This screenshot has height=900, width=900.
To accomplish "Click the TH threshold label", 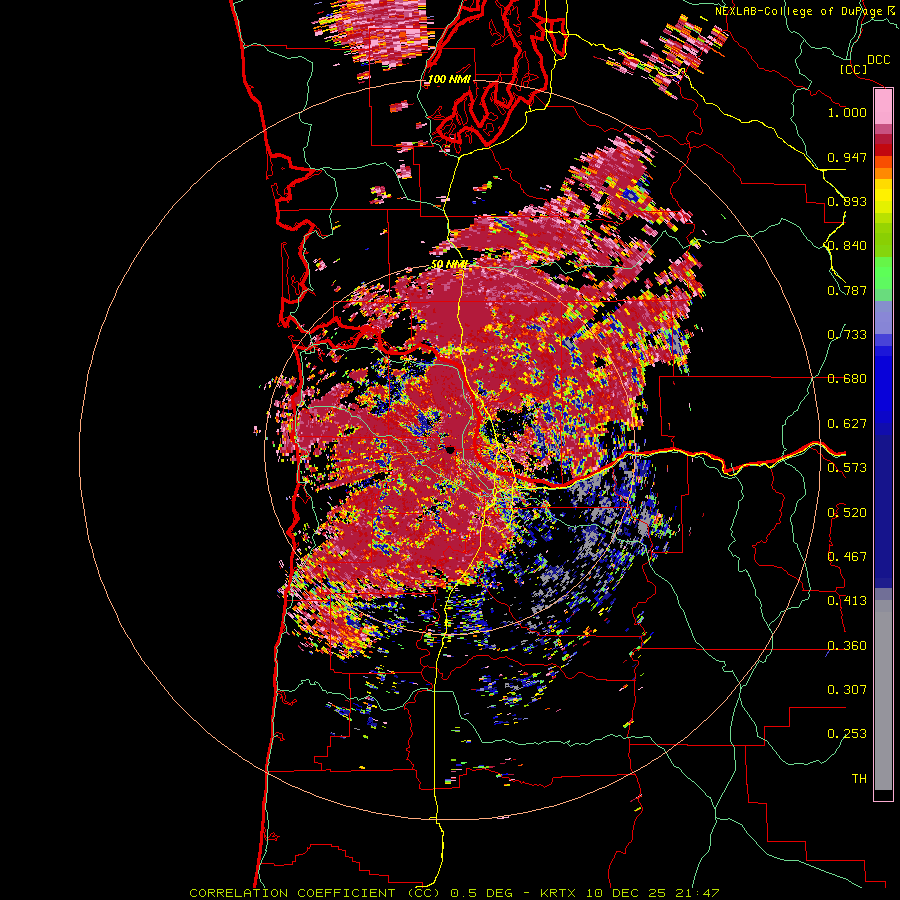I will [x=859, y=779].
